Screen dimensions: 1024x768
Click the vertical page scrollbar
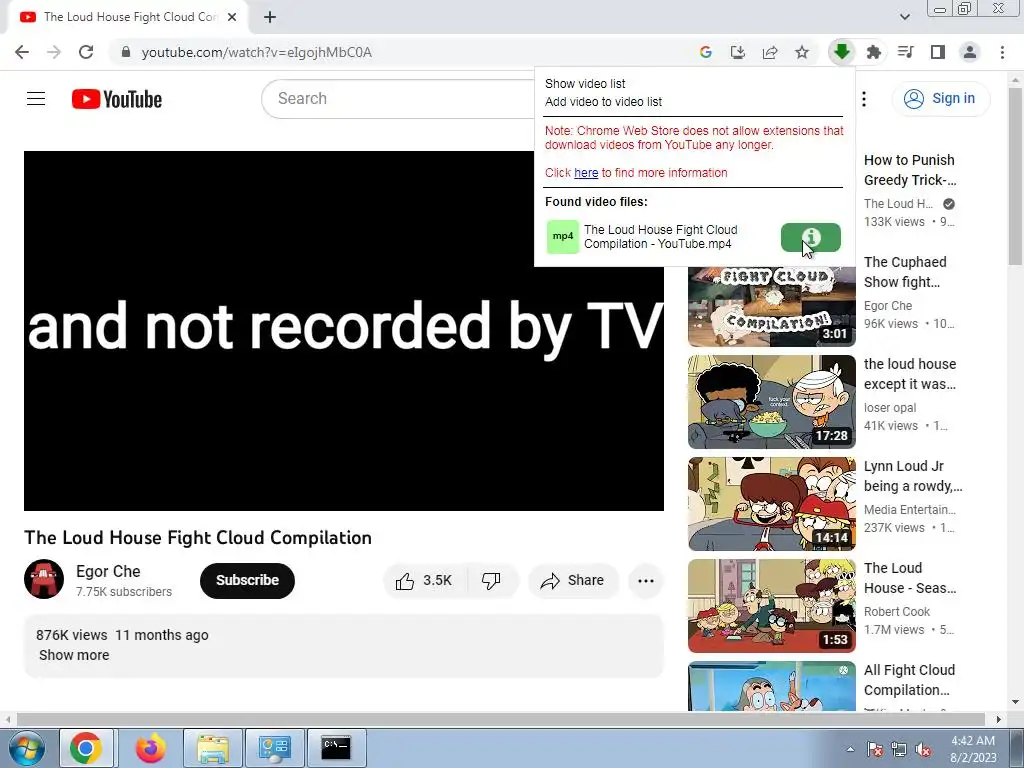[1016, 176]
